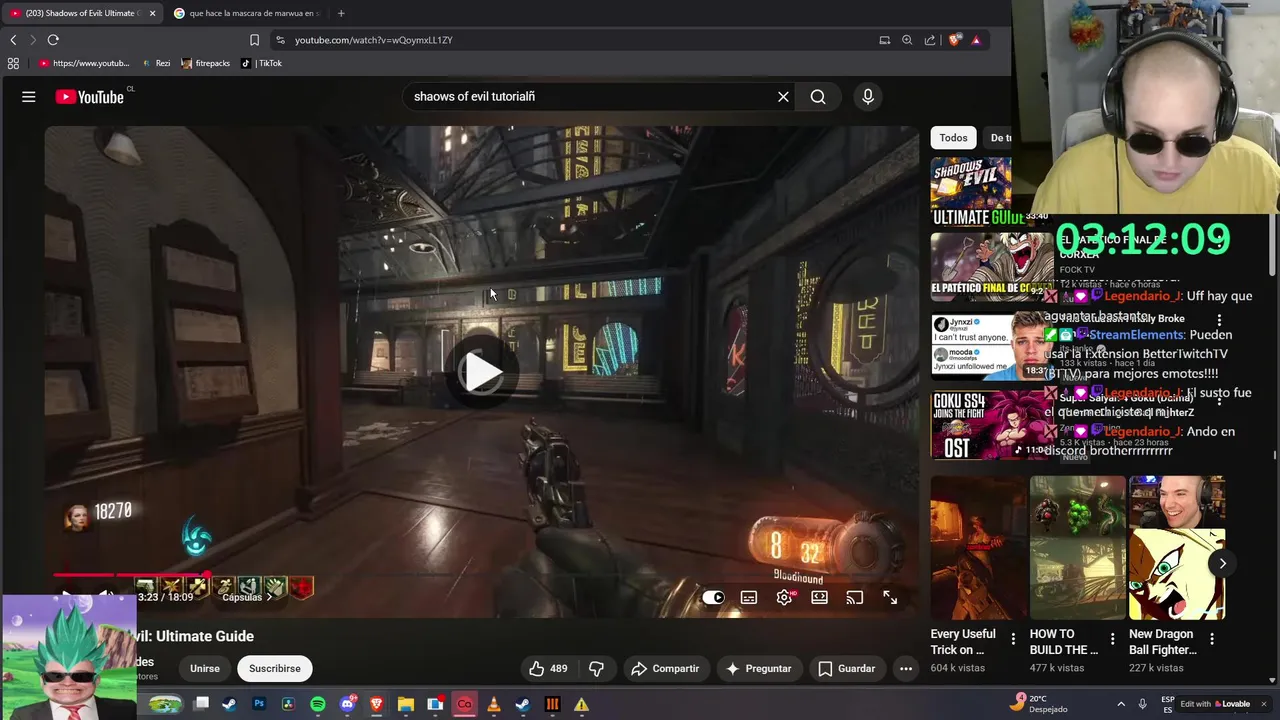Click the Preguntar button
Viewport: 1280px width, 720px height.
coord(759,668)
